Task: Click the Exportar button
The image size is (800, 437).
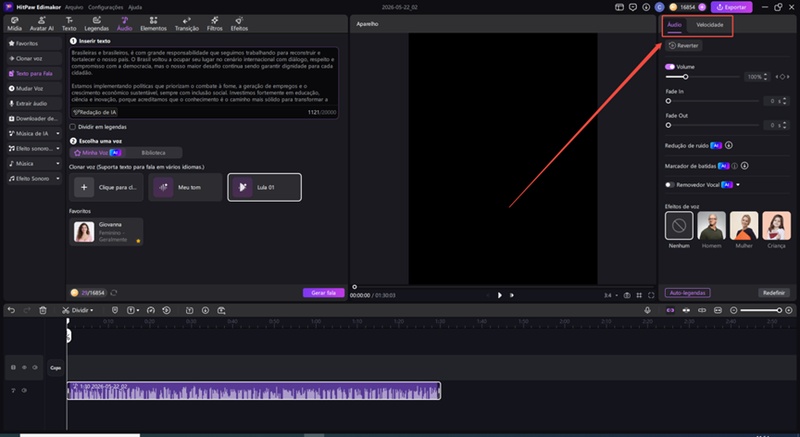Action: click(x=731, y=7)
